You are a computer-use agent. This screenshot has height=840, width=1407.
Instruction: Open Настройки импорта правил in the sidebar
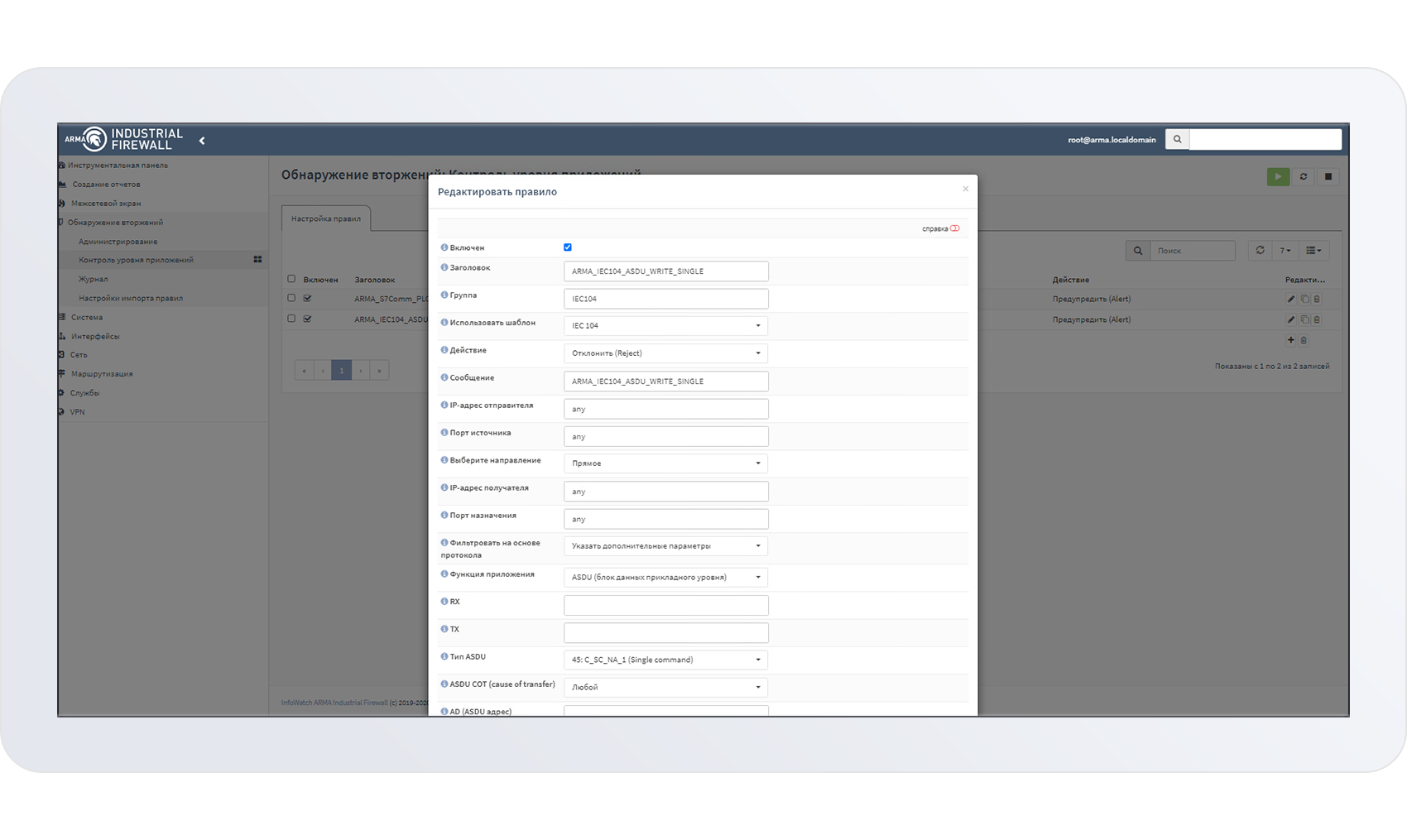[x=131, y=298]
